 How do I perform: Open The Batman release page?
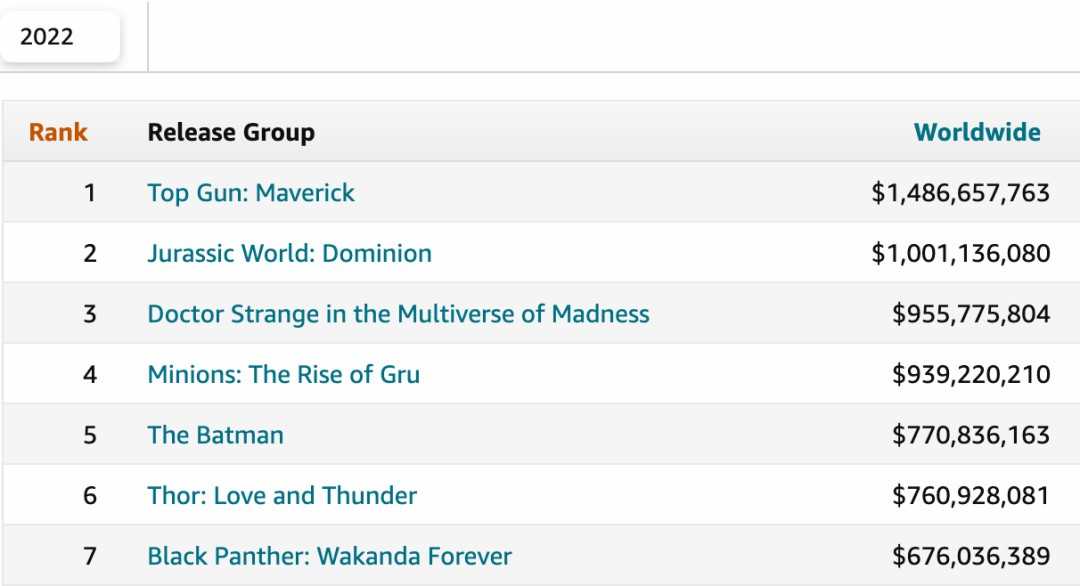[215, 435]
